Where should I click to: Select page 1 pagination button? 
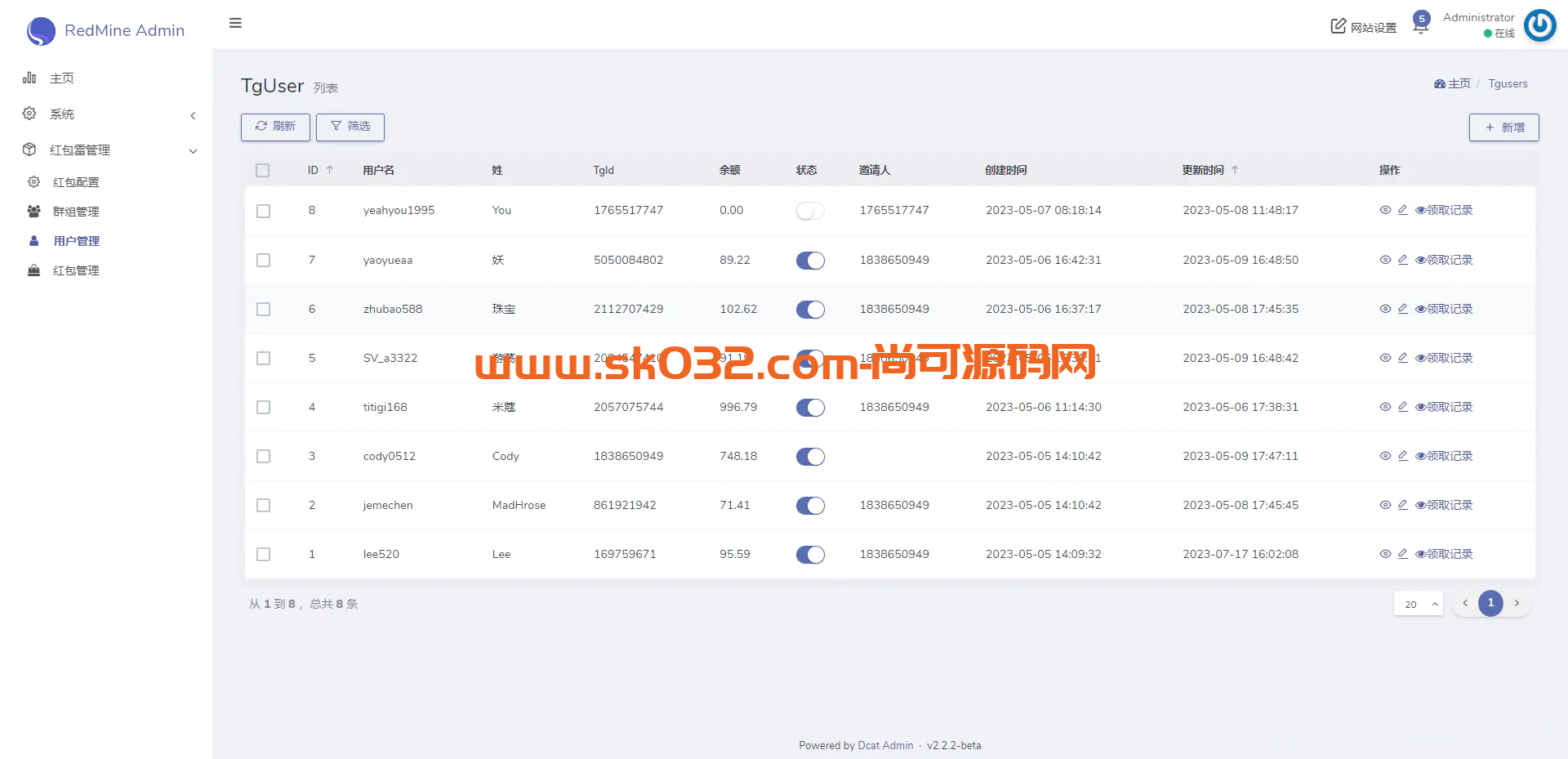1490,603
